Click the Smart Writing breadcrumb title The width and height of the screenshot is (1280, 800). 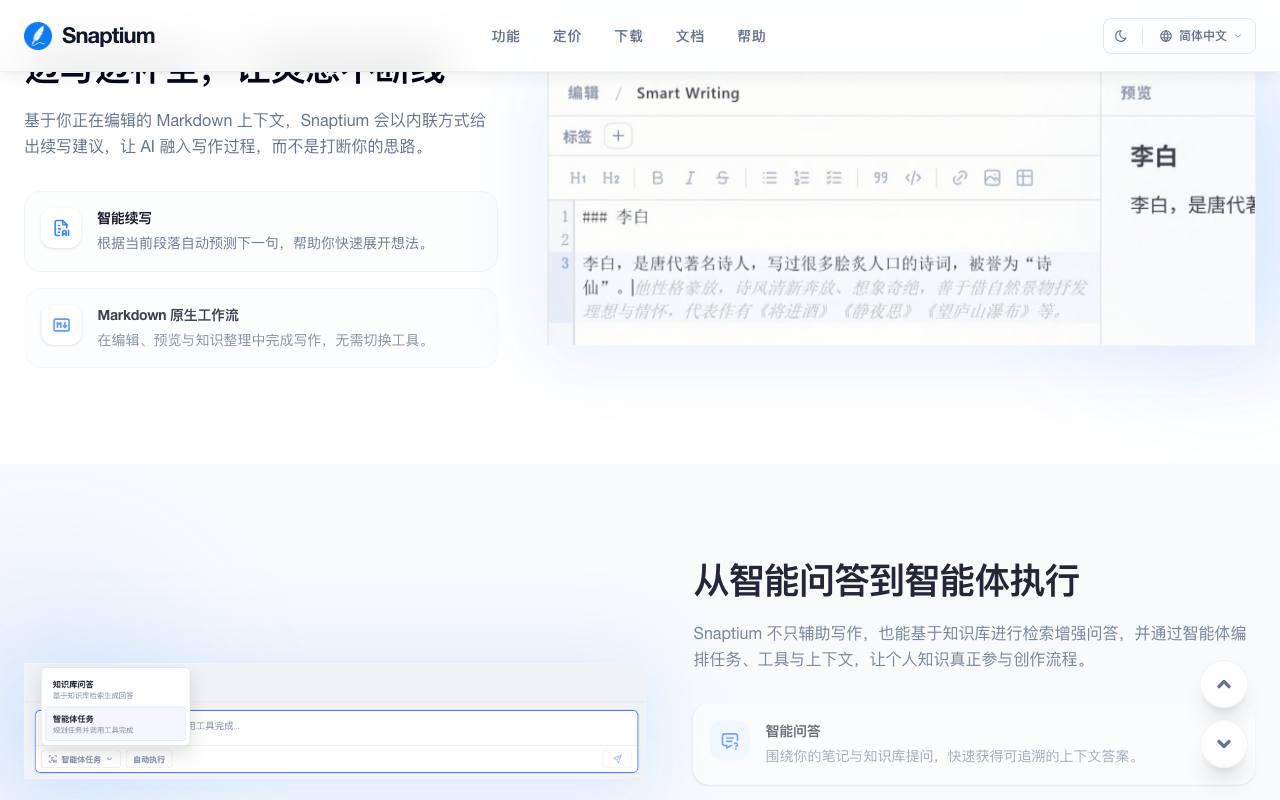pos(688,93)
